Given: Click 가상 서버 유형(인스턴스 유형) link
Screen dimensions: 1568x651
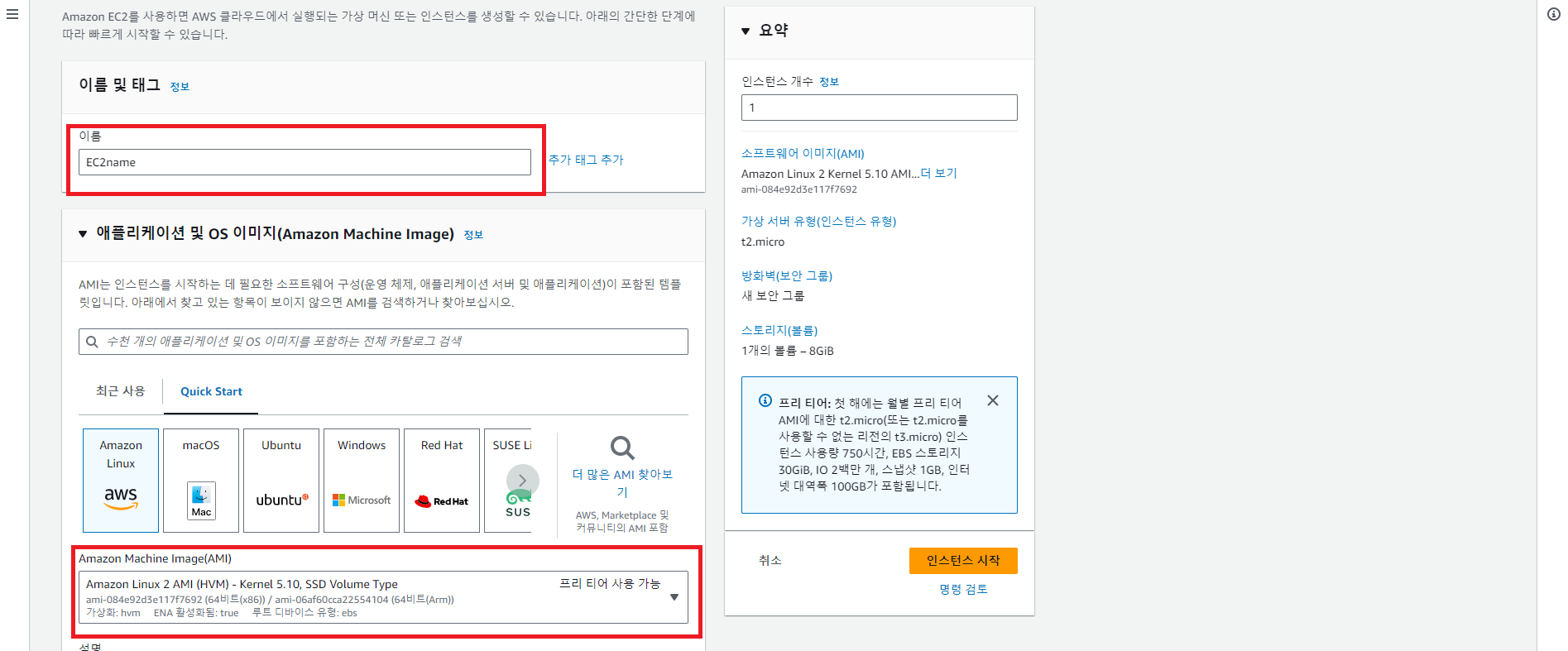Looking at the screenshot, I should coord(818,221).
